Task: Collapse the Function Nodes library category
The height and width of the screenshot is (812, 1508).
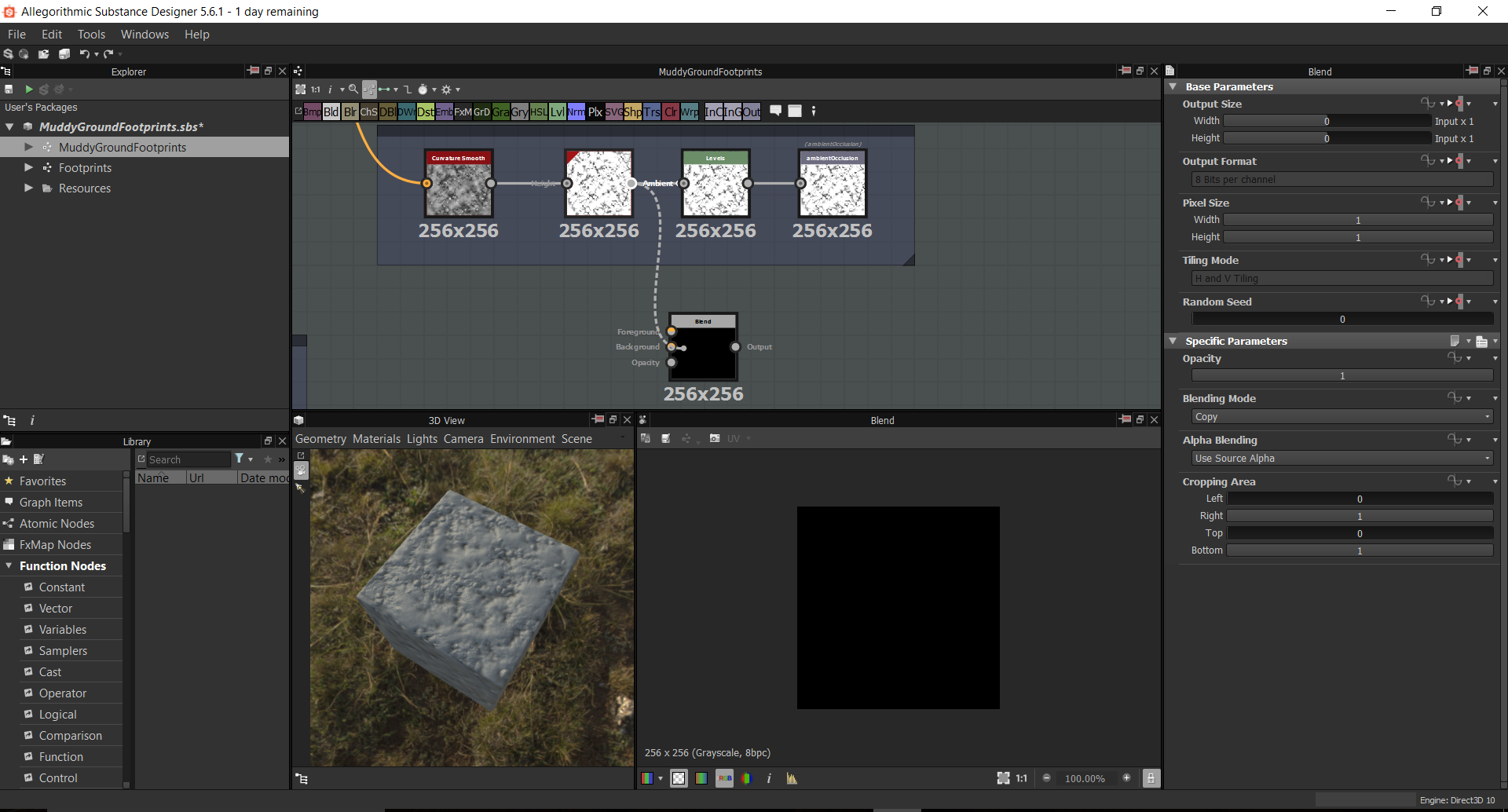Action: pyautogui.click(x=9, y=565)
